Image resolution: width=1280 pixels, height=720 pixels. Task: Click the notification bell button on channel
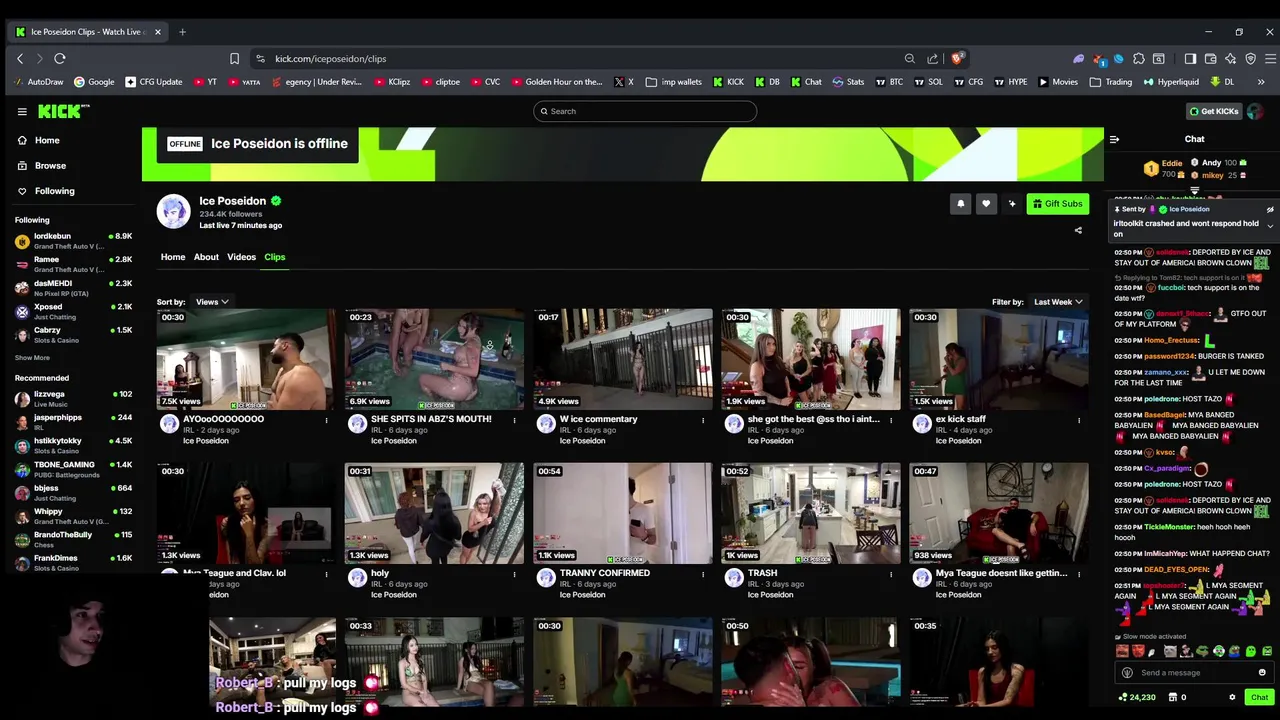point(960,204)
